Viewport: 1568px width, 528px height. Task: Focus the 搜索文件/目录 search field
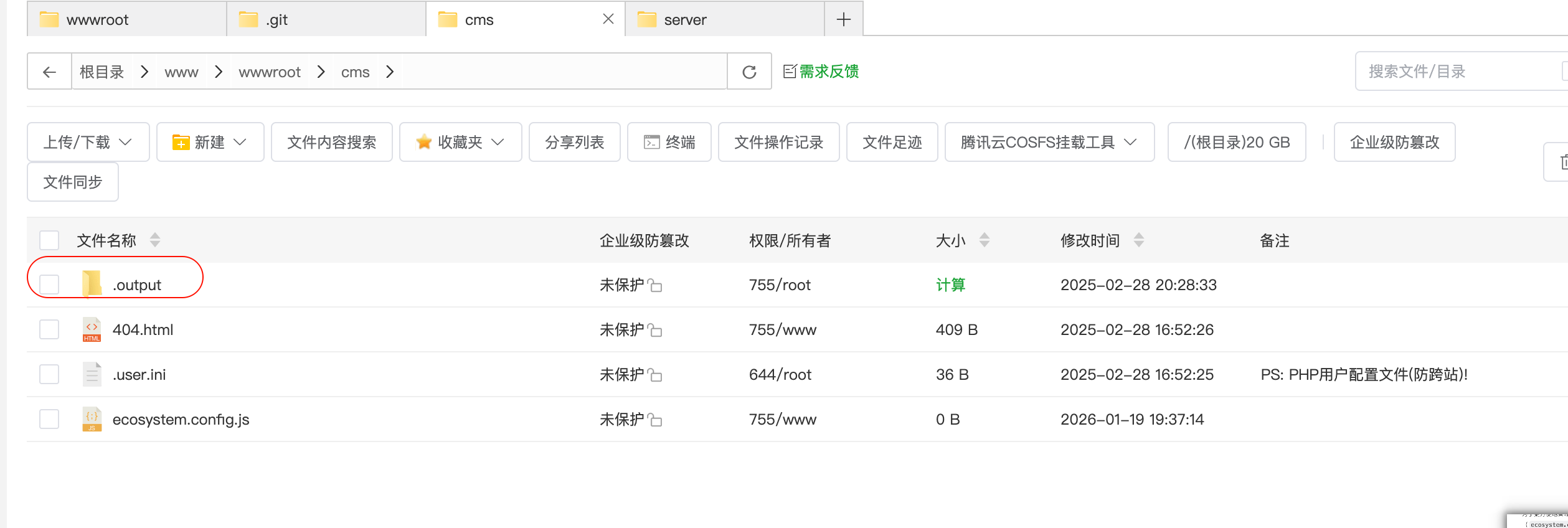pos(1462,71)
